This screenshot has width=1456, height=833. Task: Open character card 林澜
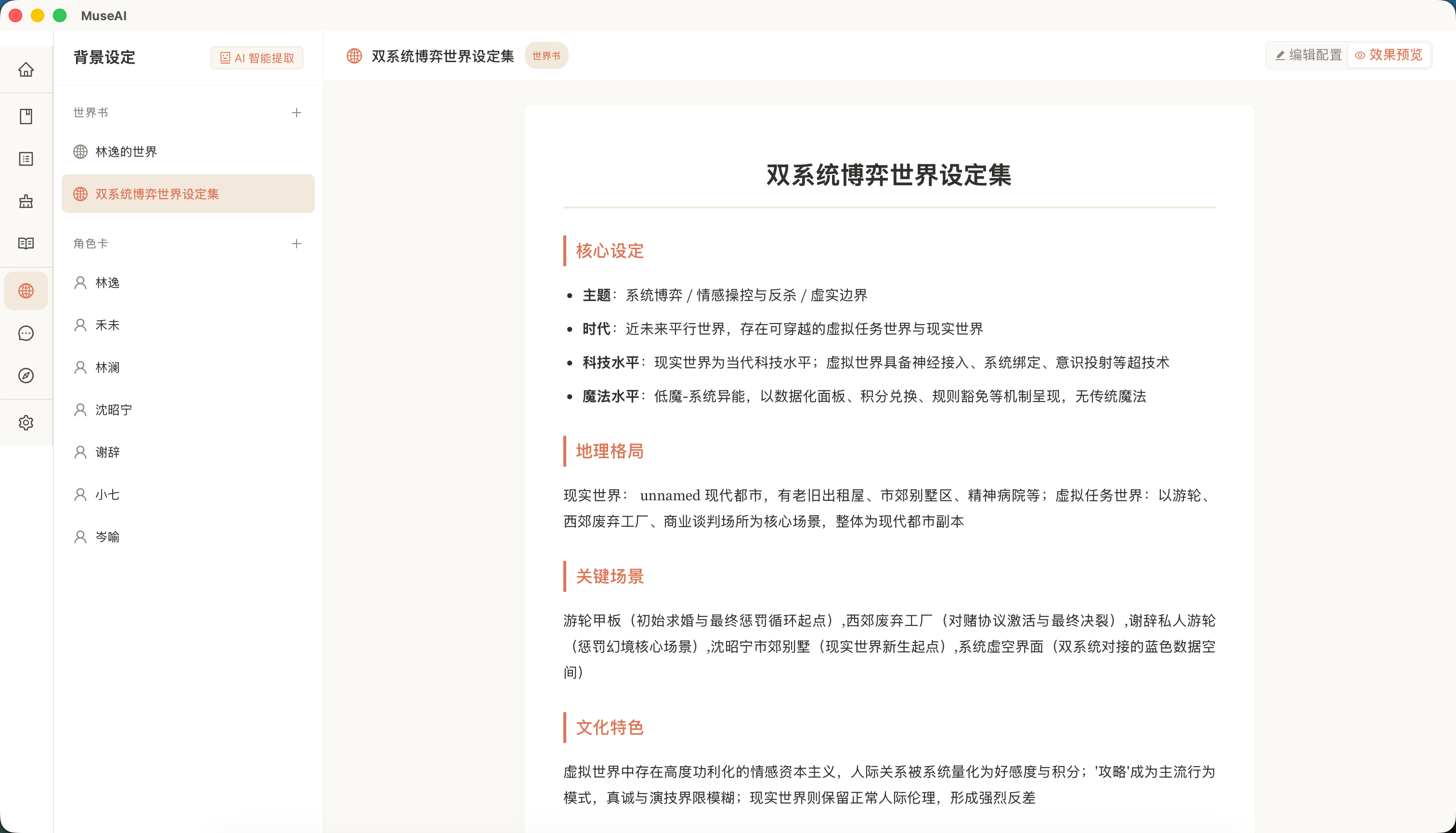(188, 367)
